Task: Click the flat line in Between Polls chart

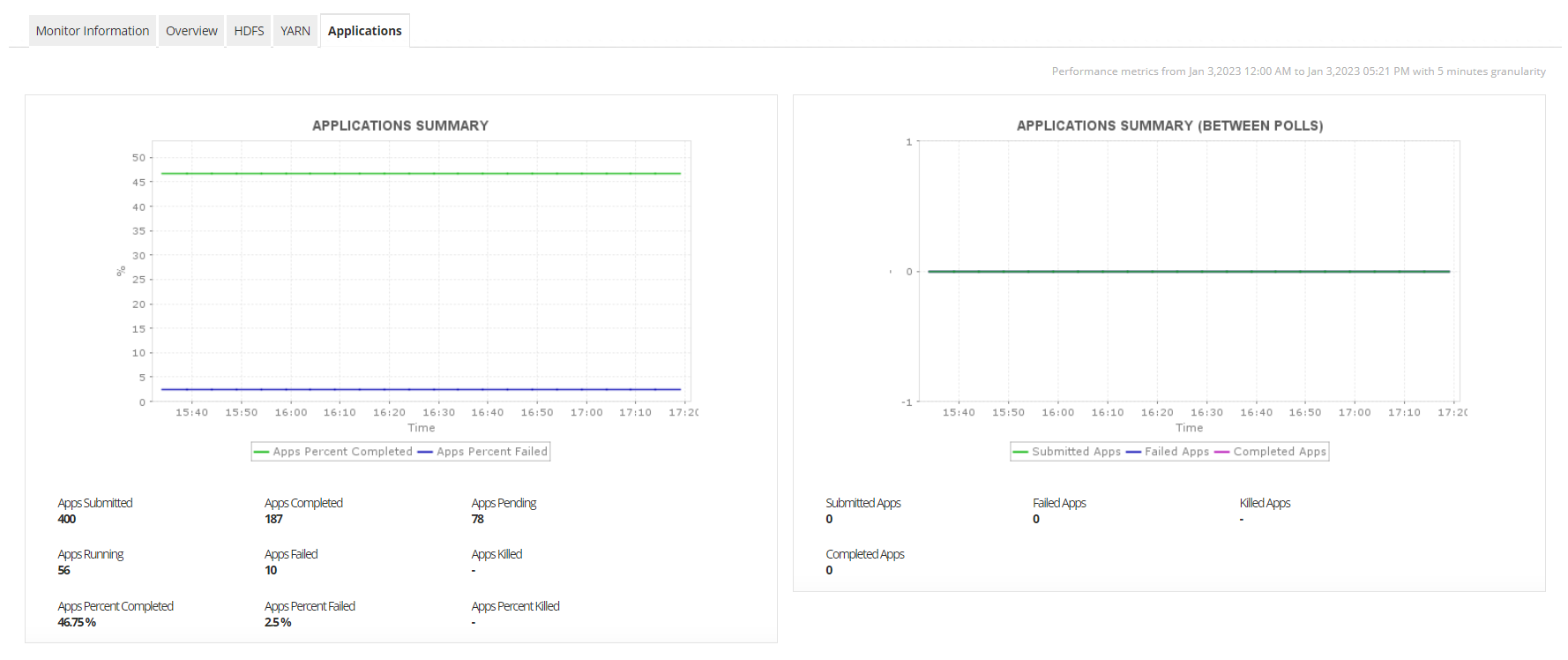Action: point(1189,272)
